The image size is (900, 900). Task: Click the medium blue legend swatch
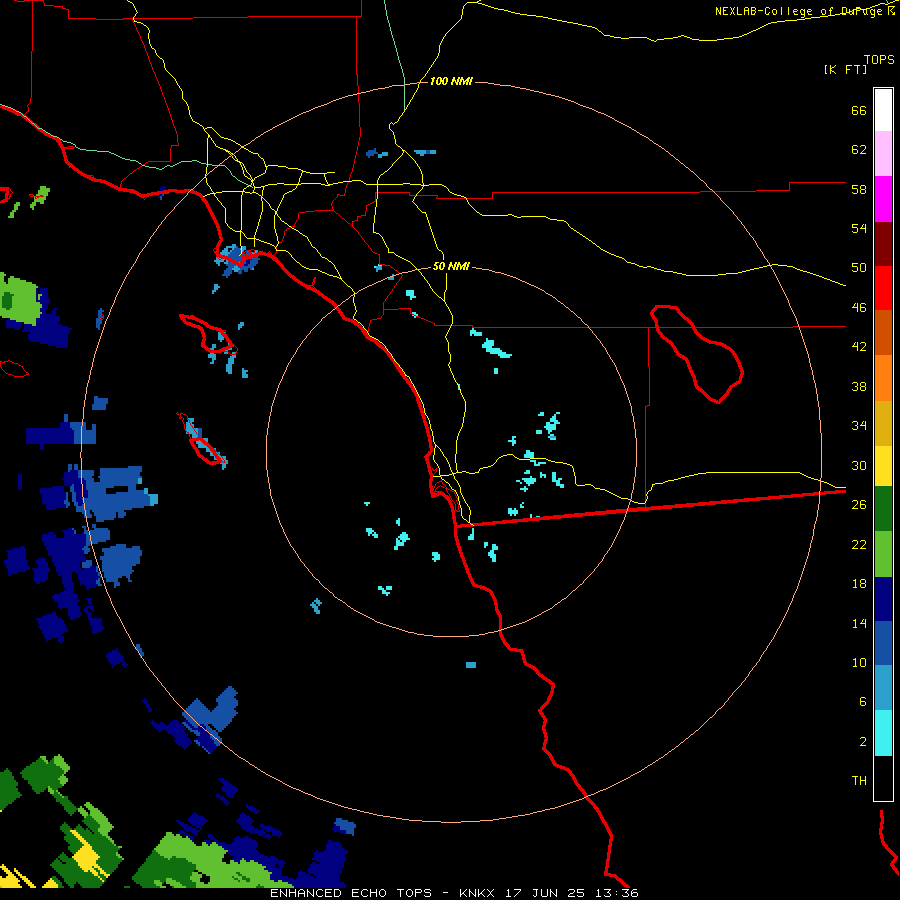click(x=883, y=643)
